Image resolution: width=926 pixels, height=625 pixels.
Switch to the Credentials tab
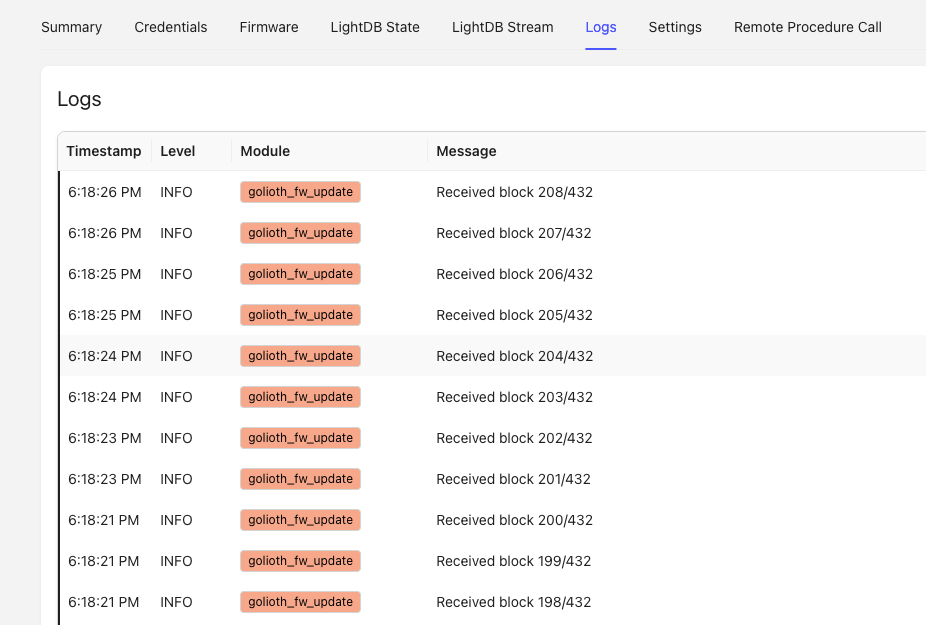(x=171, y=27)
